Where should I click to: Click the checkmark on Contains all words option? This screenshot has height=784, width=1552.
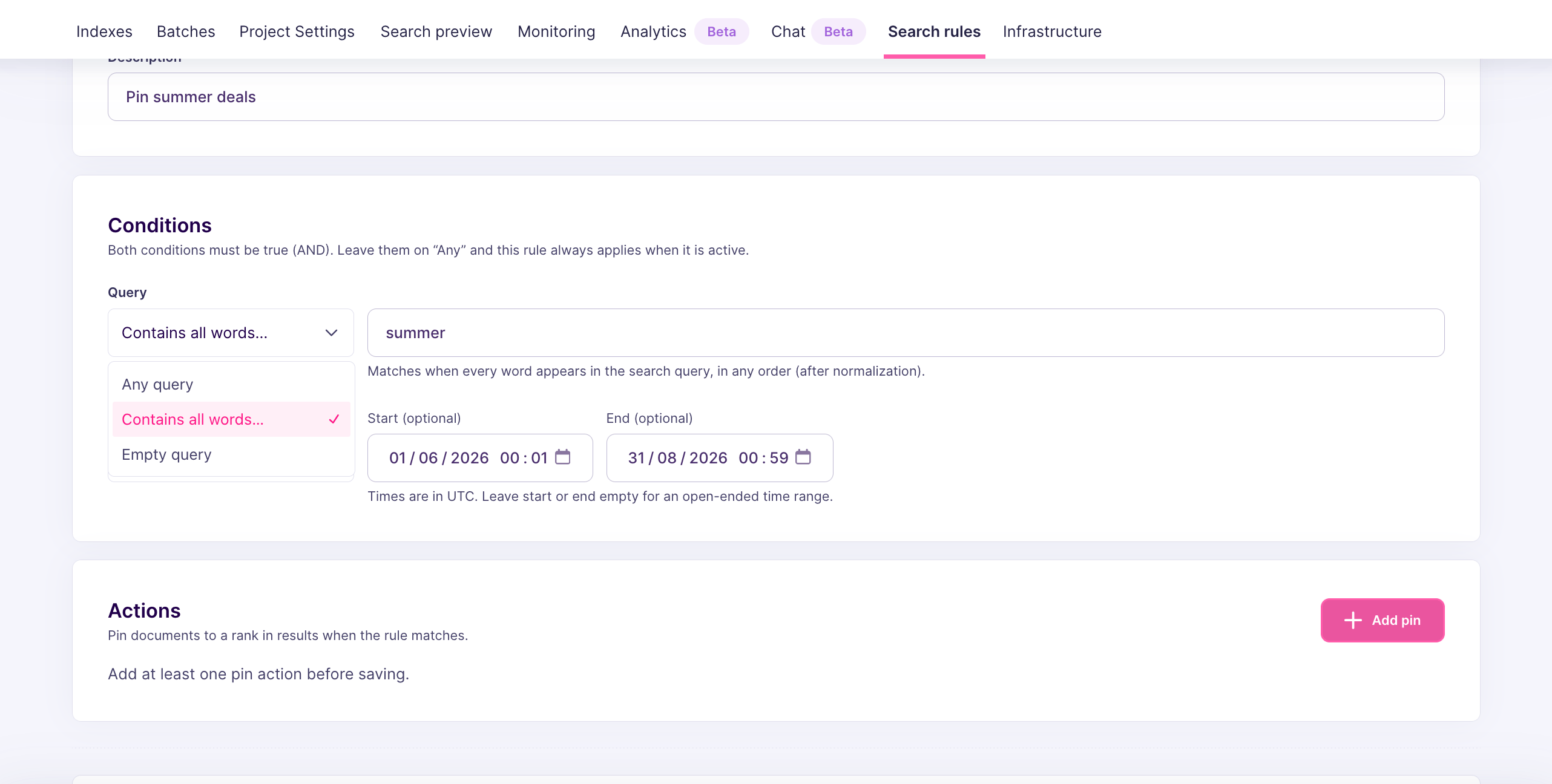click(334, 419)
